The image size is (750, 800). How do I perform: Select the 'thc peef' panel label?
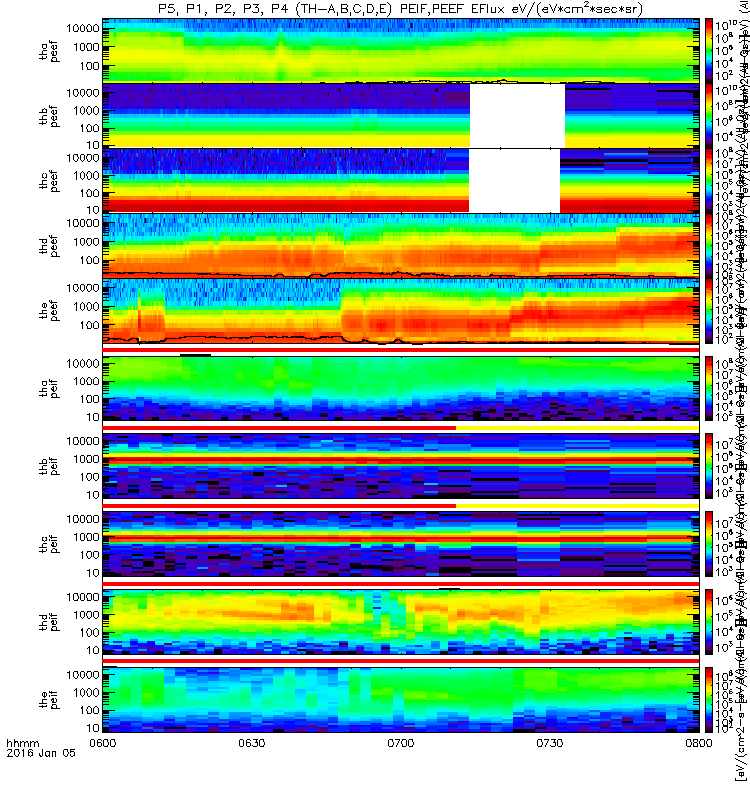click(x=49, y=181)
